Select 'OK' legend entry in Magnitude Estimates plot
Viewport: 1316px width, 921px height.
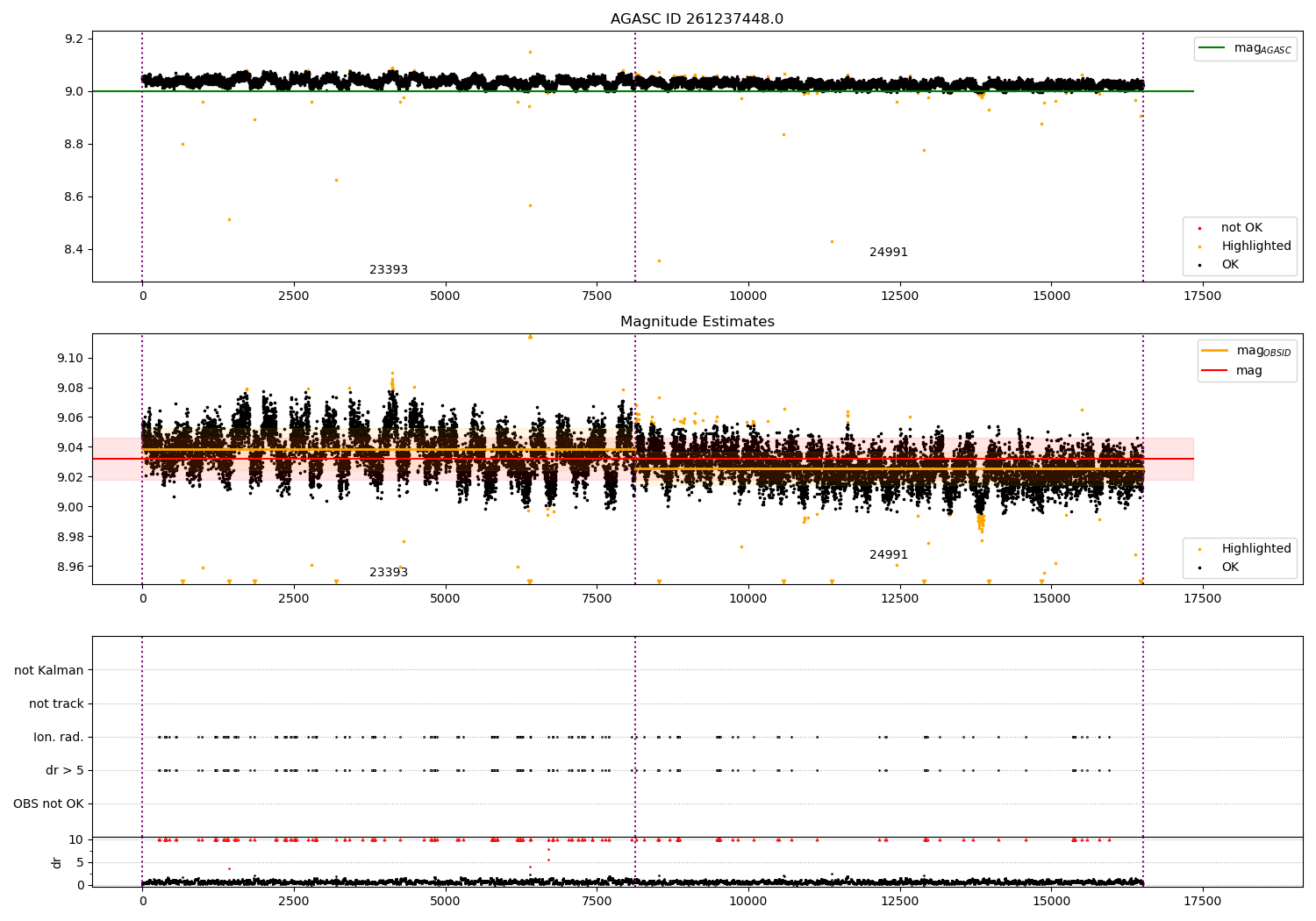1230,568
